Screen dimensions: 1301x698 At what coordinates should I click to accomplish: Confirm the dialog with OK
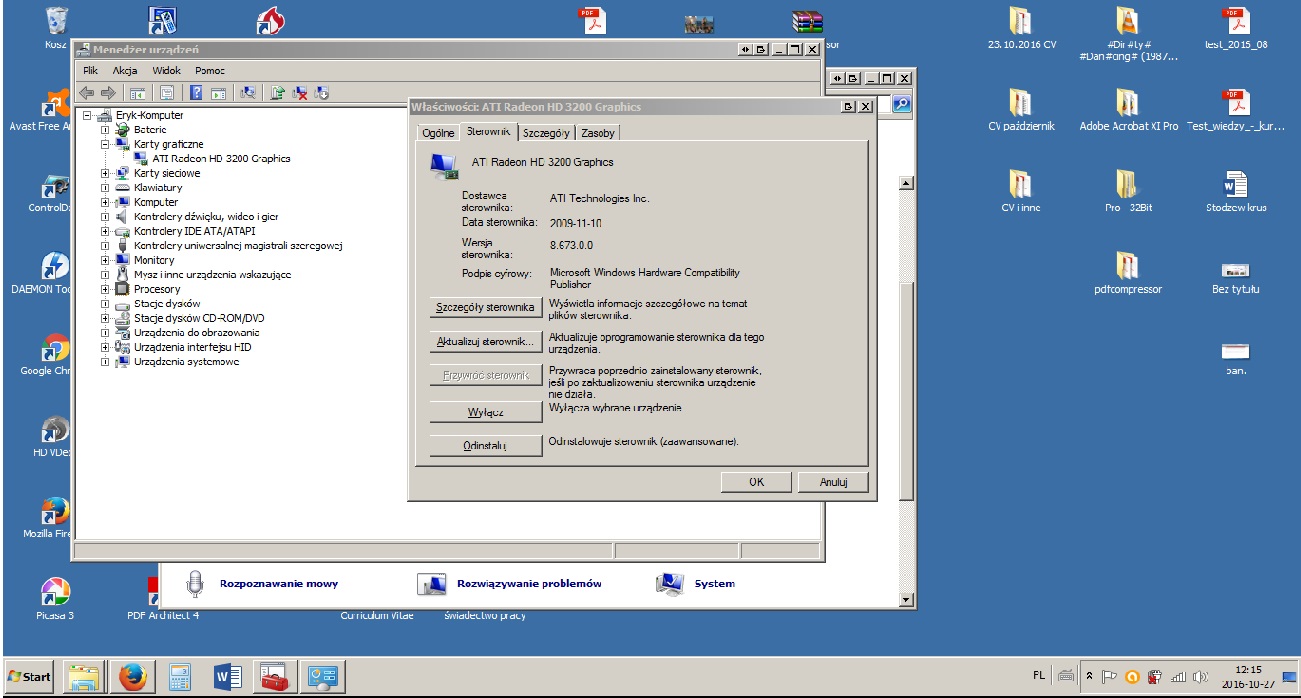(x=757, y=482)
